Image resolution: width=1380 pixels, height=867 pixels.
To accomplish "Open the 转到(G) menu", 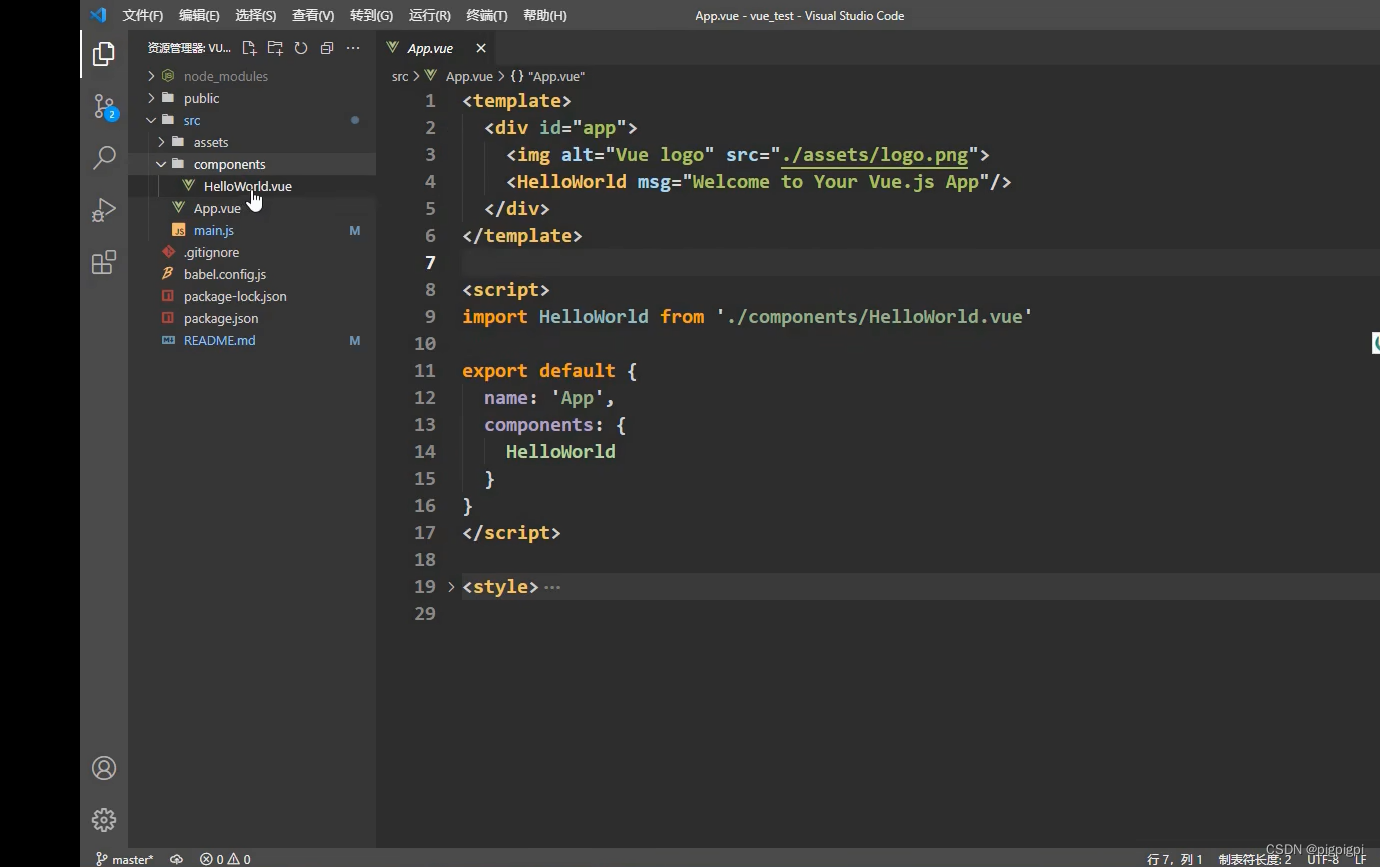I will point(371,15).
